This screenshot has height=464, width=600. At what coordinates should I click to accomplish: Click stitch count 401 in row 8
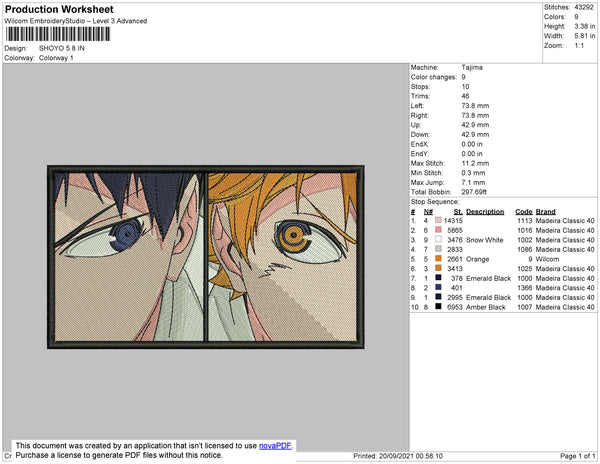tap(457, 288)
